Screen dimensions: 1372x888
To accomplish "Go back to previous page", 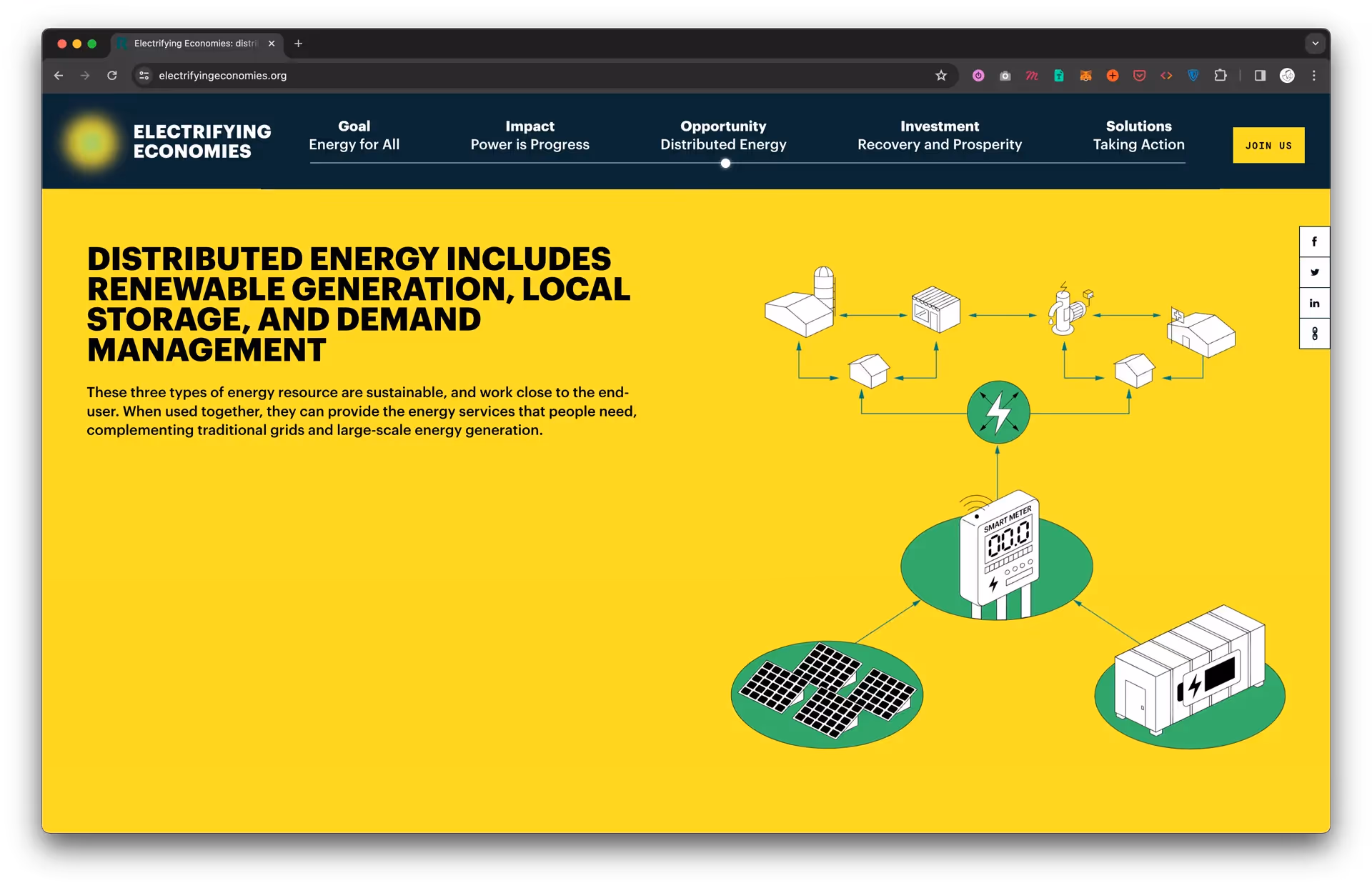I will [x=59, y=76].
